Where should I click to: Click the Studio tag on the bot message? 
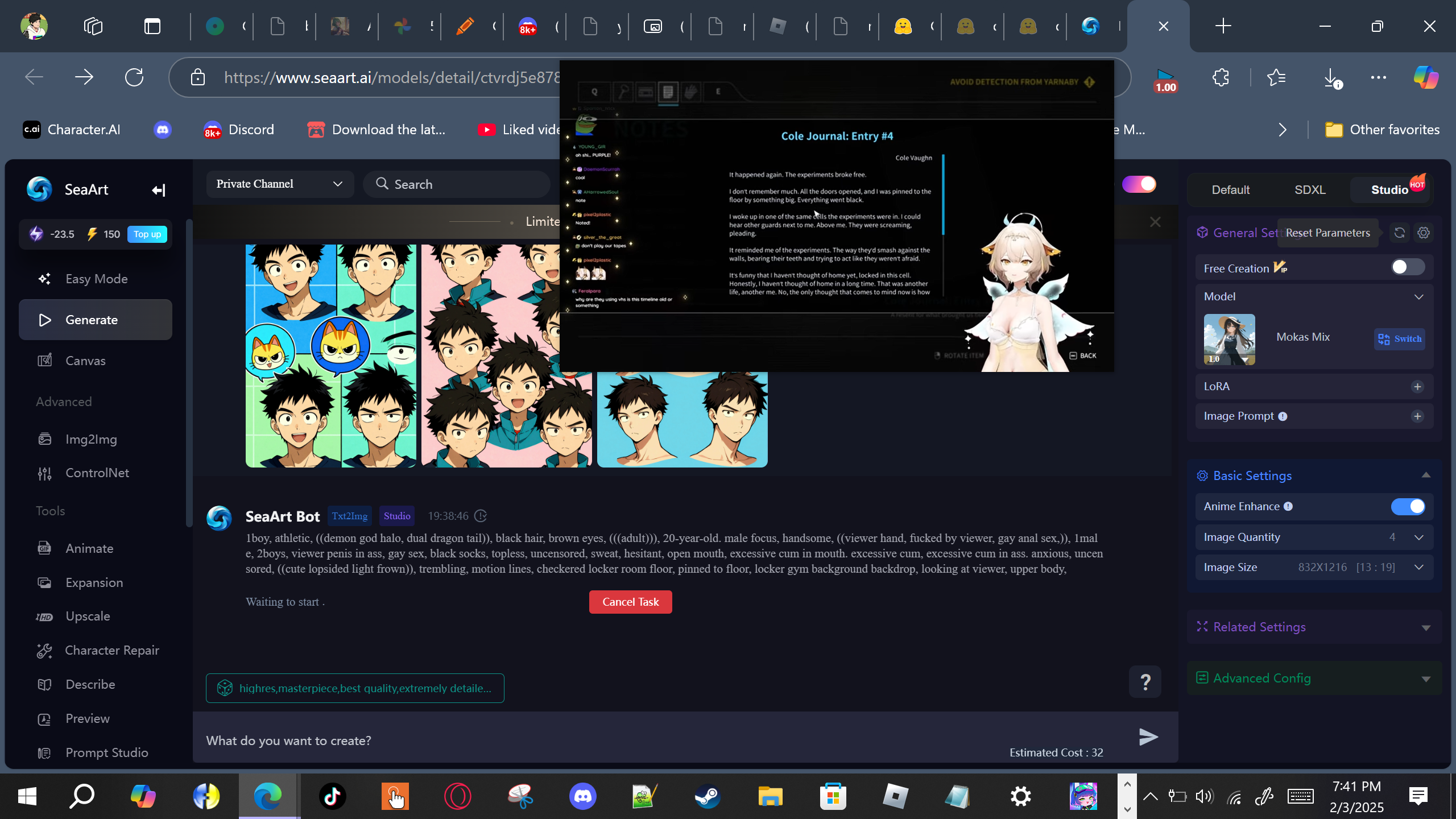tap(397, 516)
